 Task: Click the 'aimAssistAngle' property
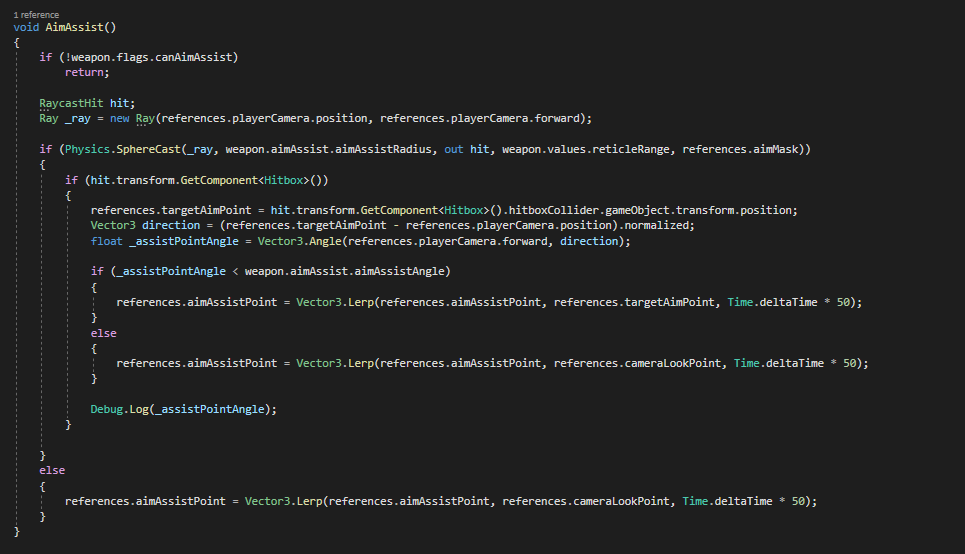coord(399,271)
